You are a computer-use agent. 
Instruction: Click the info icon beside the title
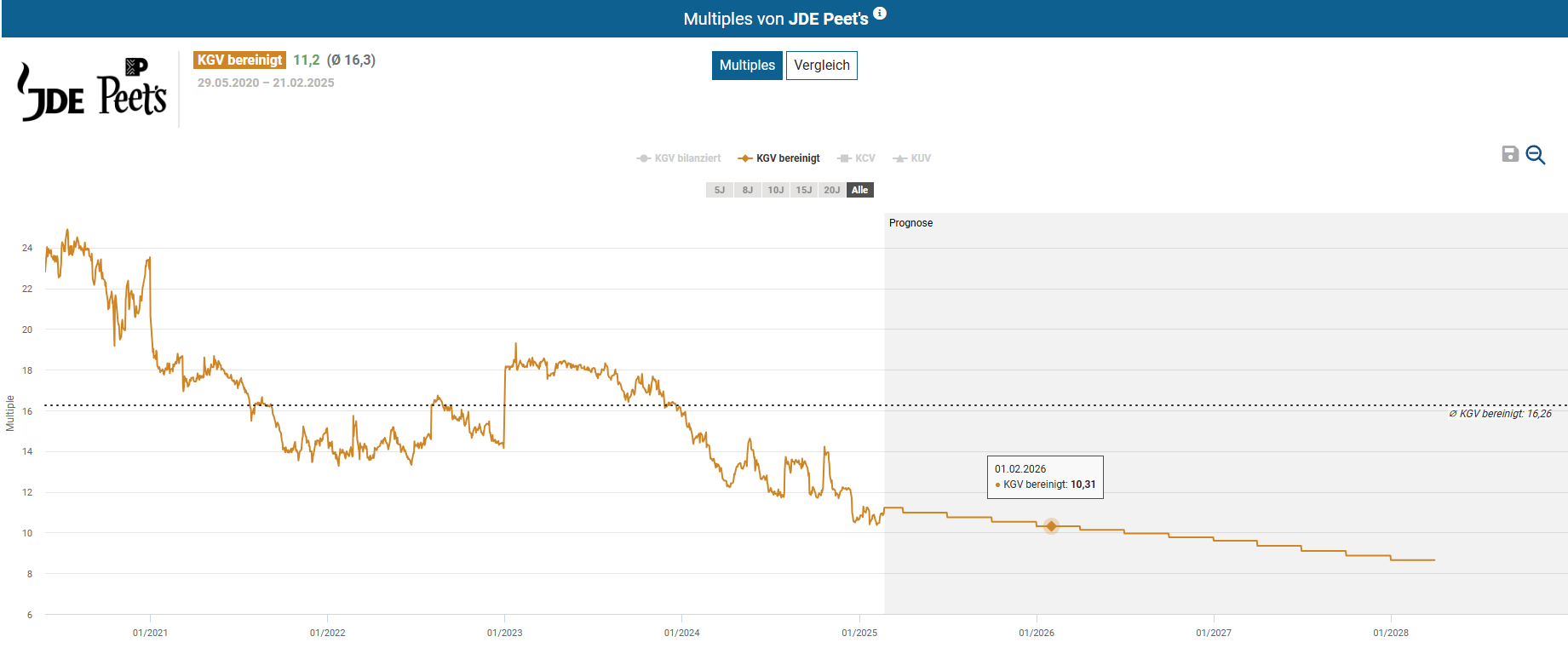click(x=880, y=14)
